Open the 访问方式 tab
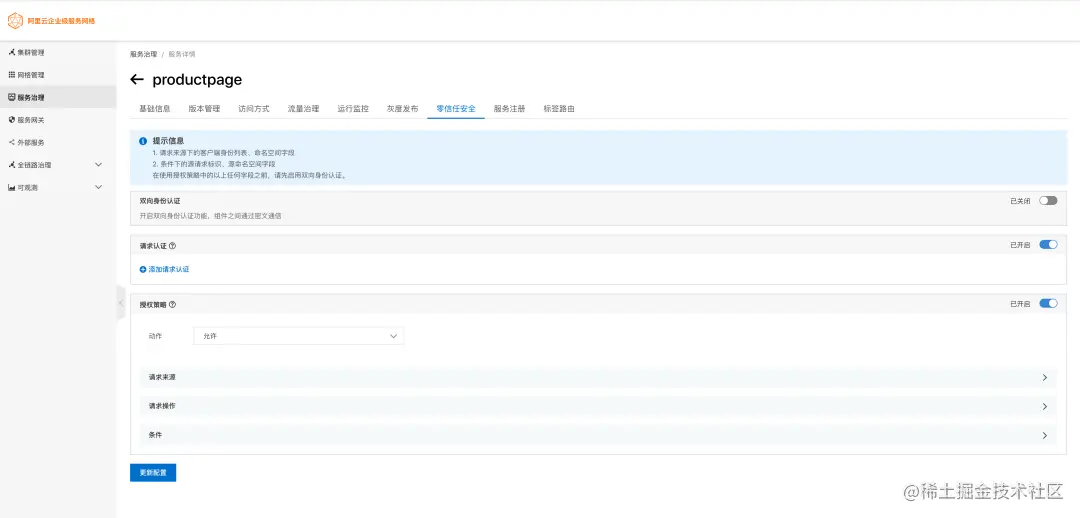 pyautogui.click(x=253, y=109)
